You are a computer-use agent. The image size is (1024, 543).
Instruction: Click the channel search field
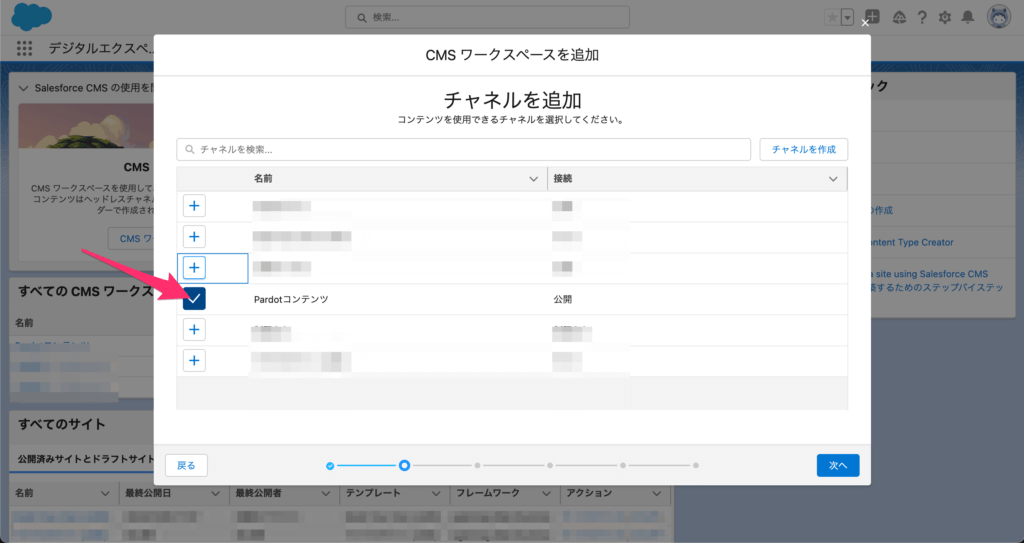[x=464, y=150]
